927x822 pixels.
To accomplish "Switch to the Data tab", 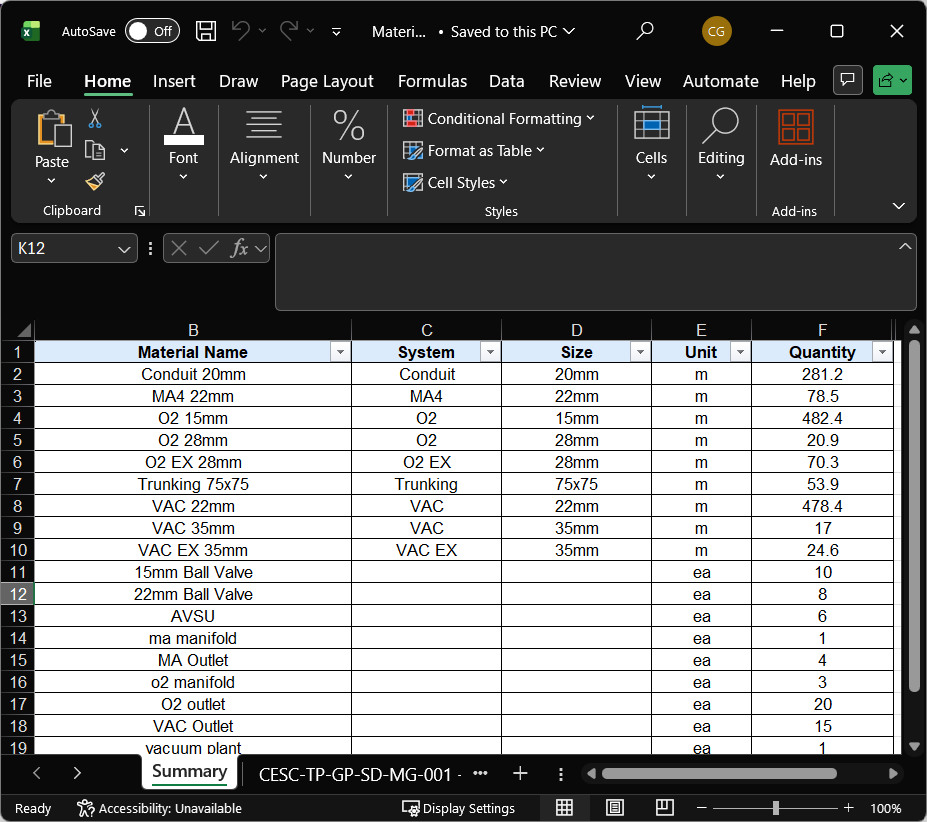I will tap(507, 81).
